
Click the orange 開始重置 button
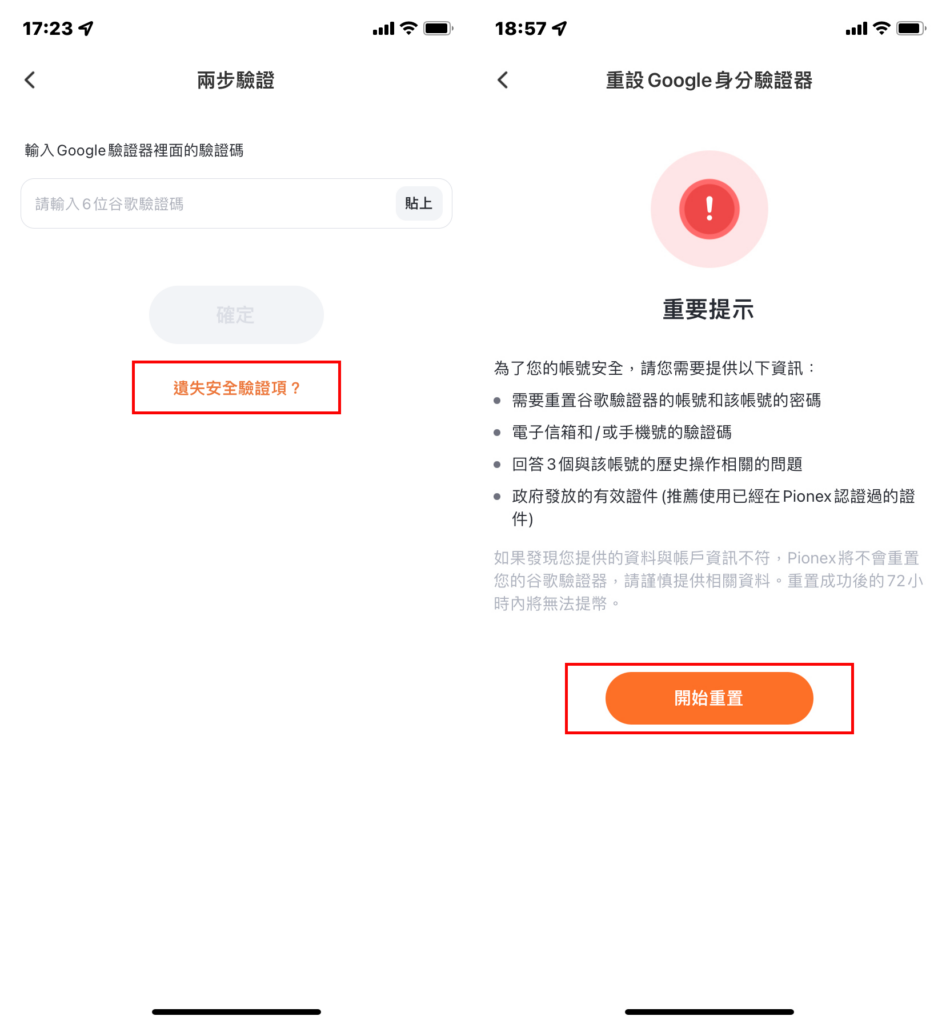pos(709,698)
